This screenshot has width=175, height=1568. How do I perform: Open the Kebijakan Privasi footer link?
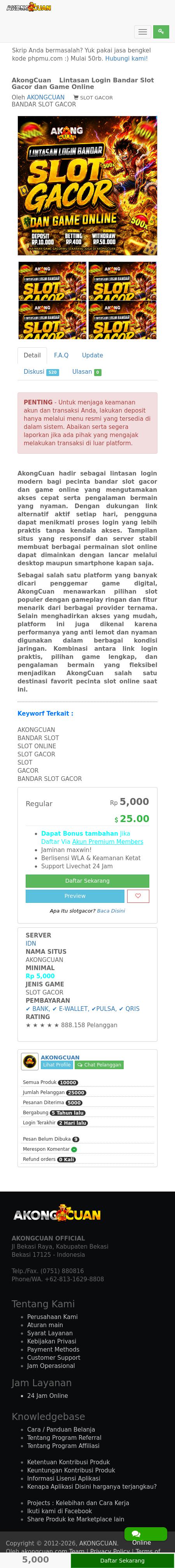pyautogui.click(x=52, y=1341)
